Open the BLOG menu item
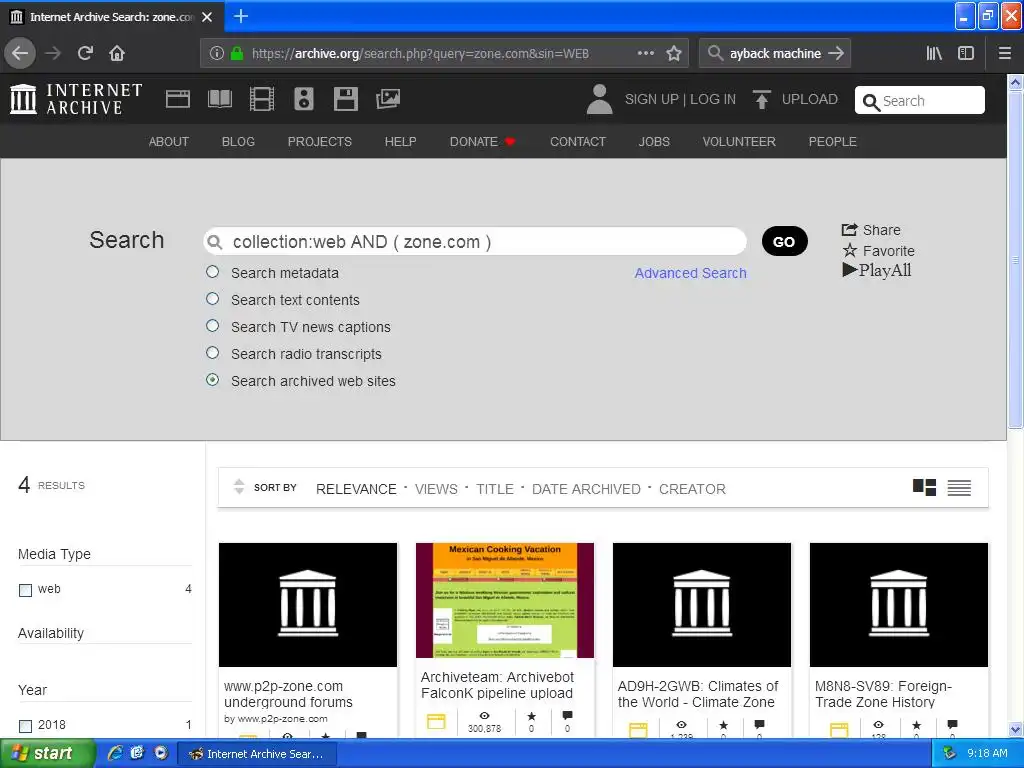Image resolution: width=1024 pixels, height=768 pixels. [x=238, y=142]
